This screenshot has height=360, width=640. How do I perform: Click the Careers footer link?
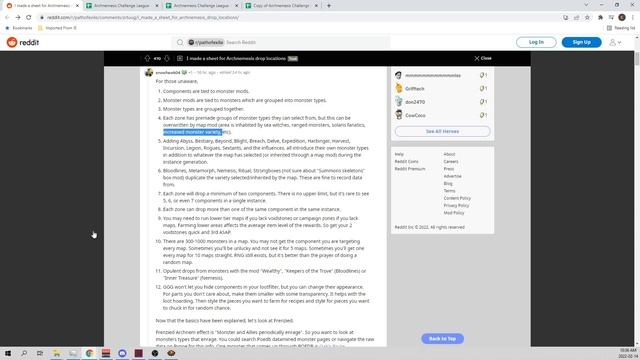click(451, 162)
